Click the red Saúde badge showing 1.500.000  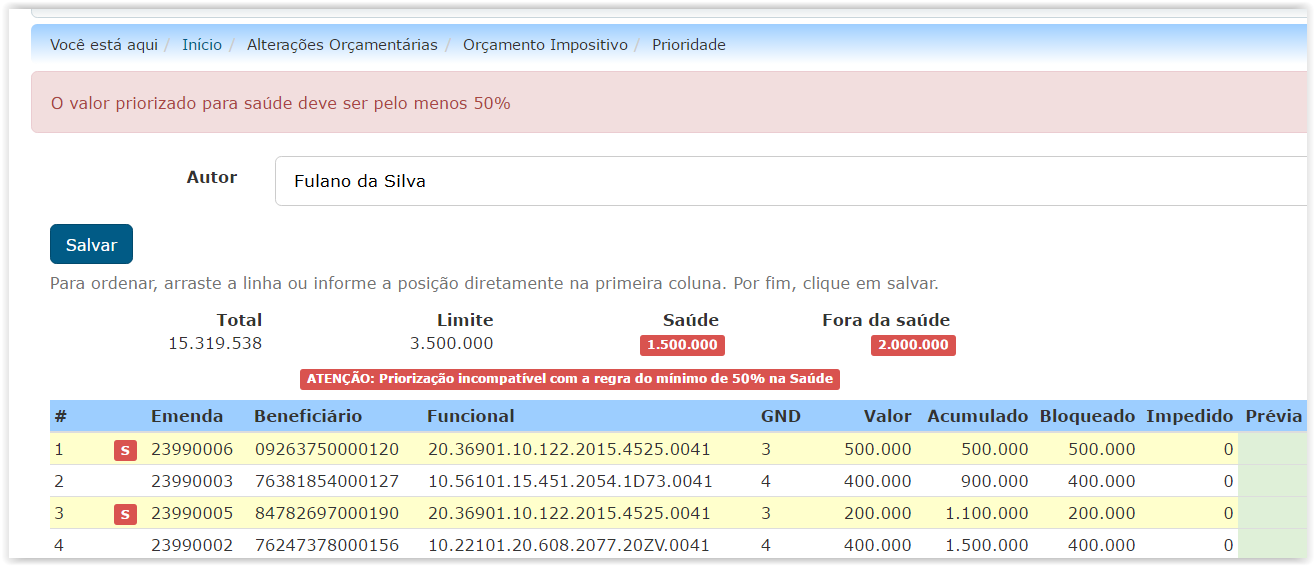(682, 345)
